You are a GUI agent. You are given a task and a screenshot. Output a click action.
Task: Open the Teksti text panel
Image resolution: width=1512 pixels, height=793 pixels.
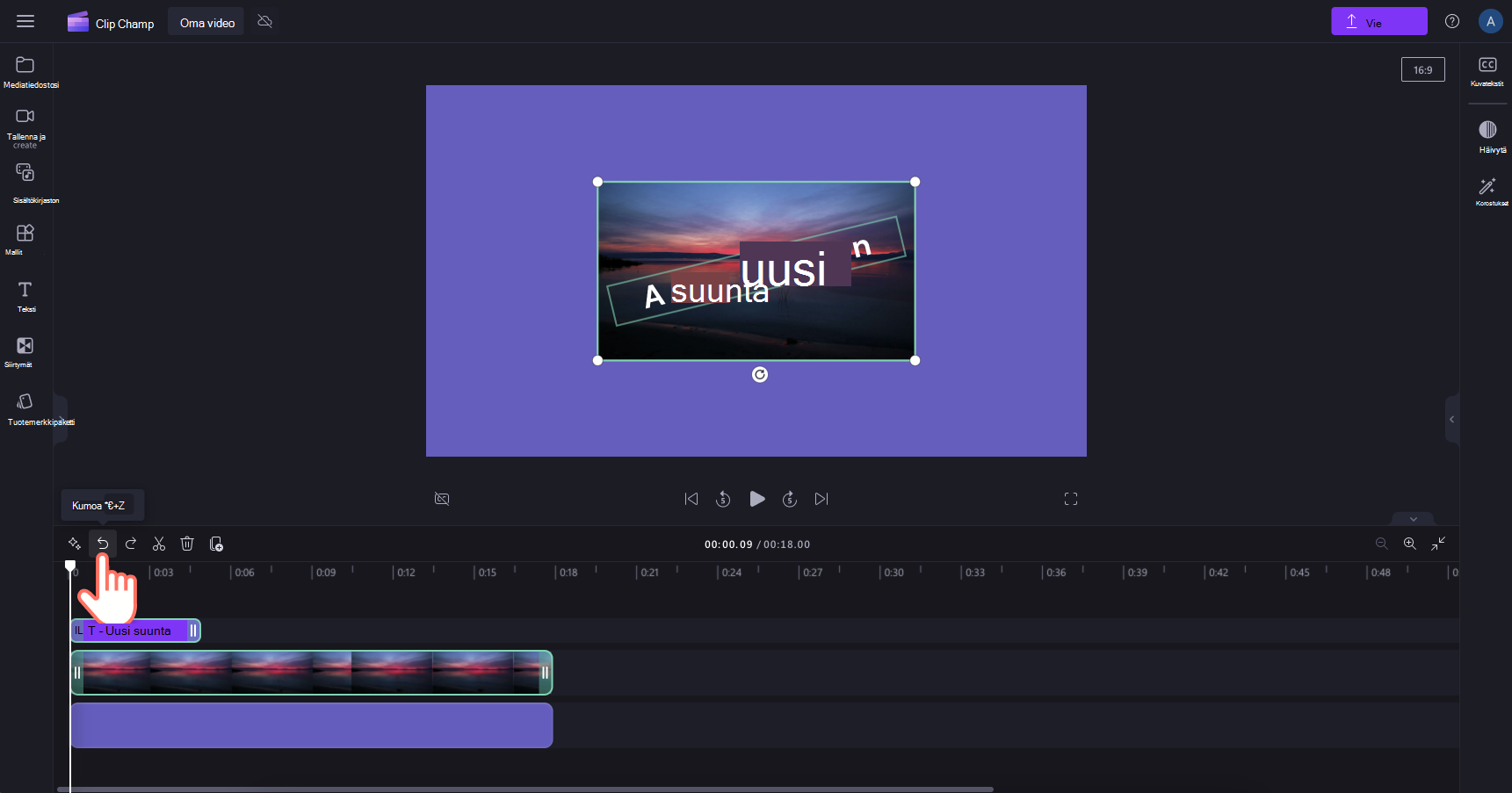pyautogui.click(x=25, y=296)
